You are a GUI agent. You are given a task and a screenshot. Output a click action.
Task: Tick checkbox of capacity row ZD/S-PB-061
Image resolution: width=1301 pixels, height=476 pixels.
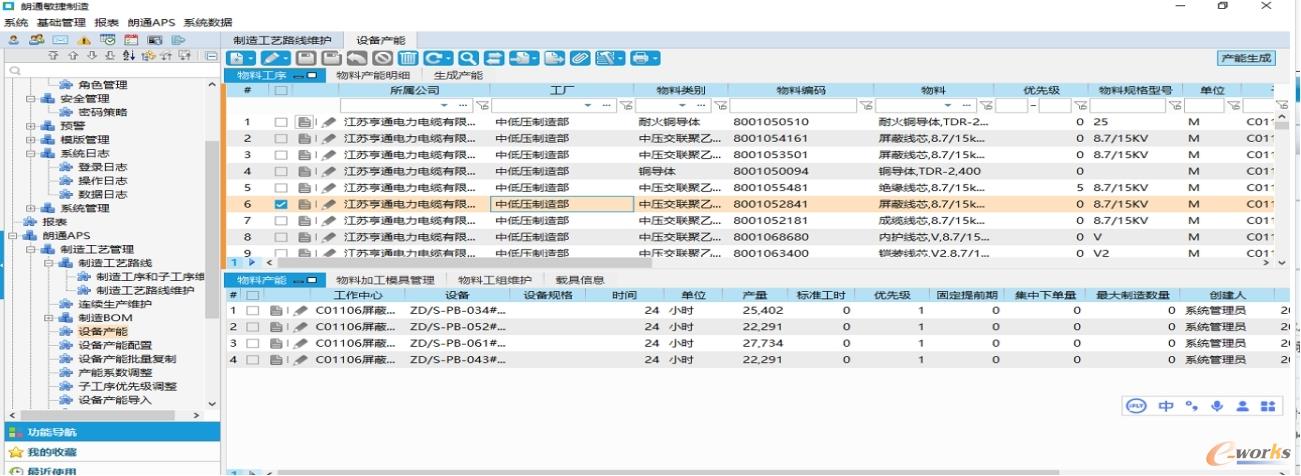point(253,343)
